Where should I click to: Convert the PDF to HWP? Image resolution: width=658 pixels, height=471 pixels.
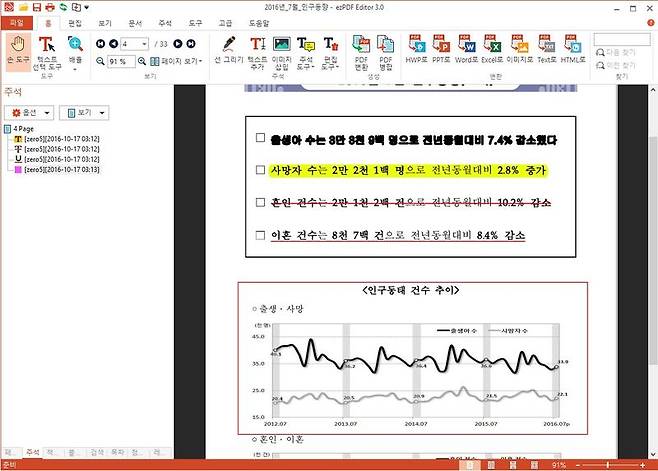pyautogui.click(x=416, y=49)
